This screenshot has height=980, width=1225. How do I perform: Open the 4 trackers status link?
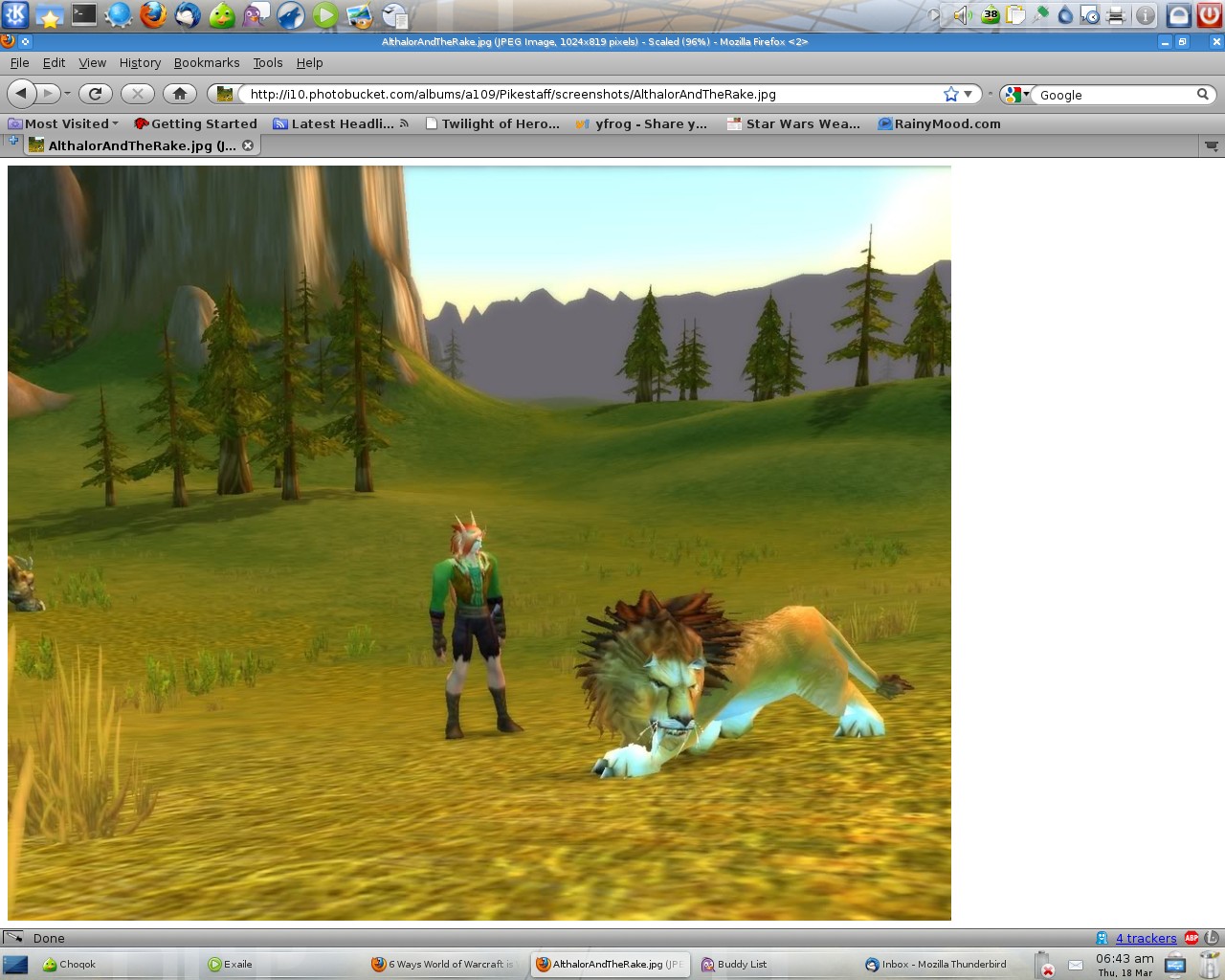pos(1146,938)
